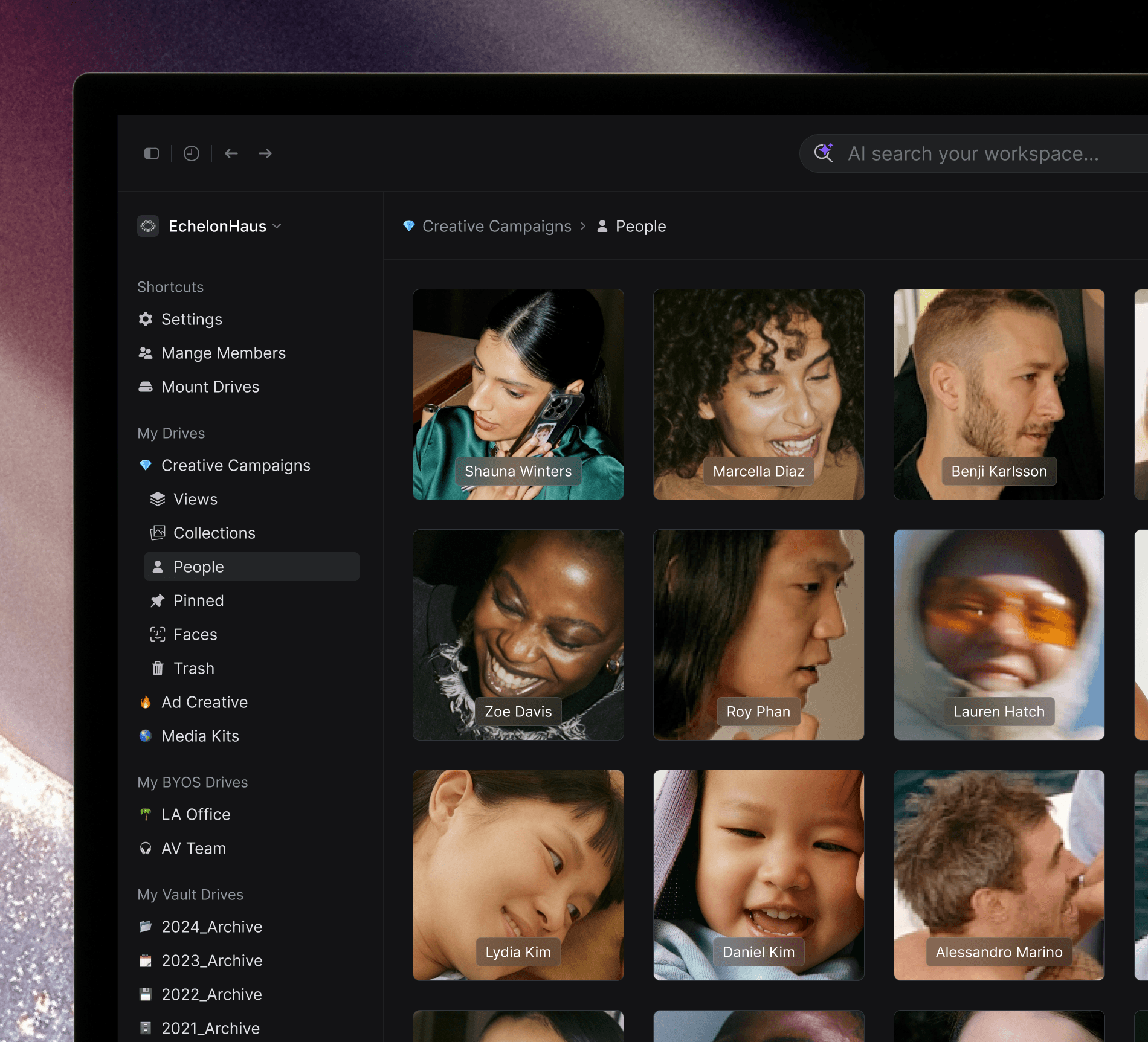Go back with the left arrow
Image resolution: width=1148 pixels, height=1042 pixels.
(x=231, y=153)
